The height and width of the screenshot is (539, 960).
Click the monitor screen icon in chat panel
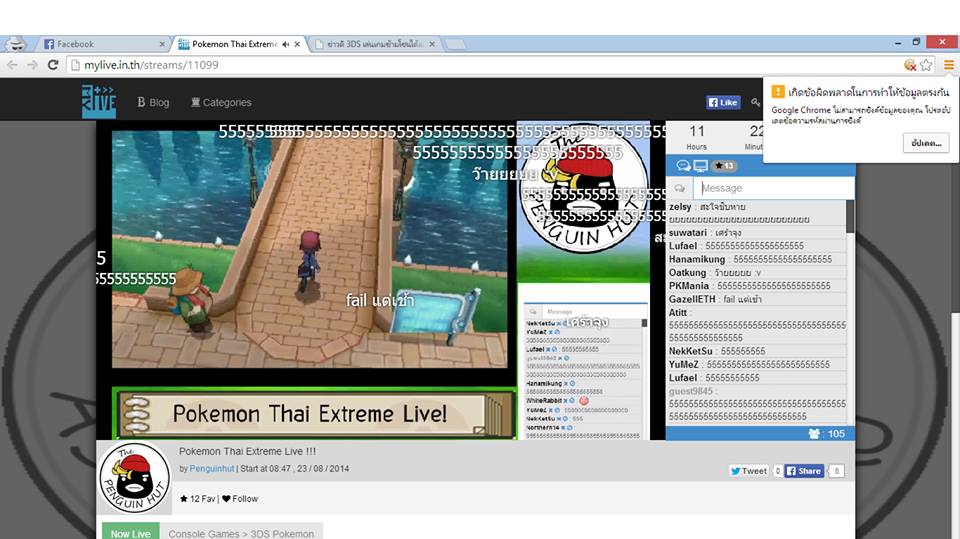pyautogui.click(x=700, y=166)
